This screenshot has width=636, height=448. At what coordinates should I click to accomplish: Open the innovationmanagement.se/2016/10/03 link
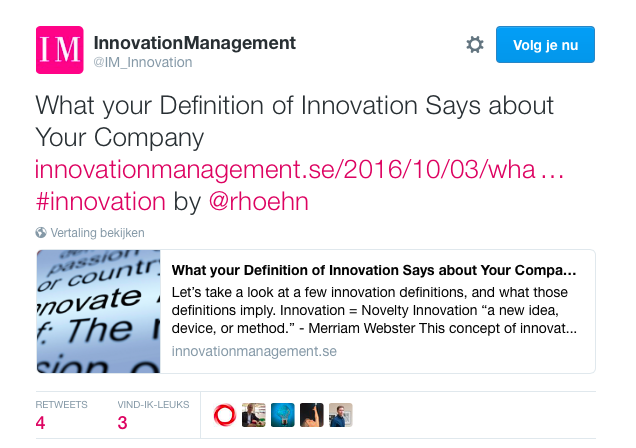point(299,169)
